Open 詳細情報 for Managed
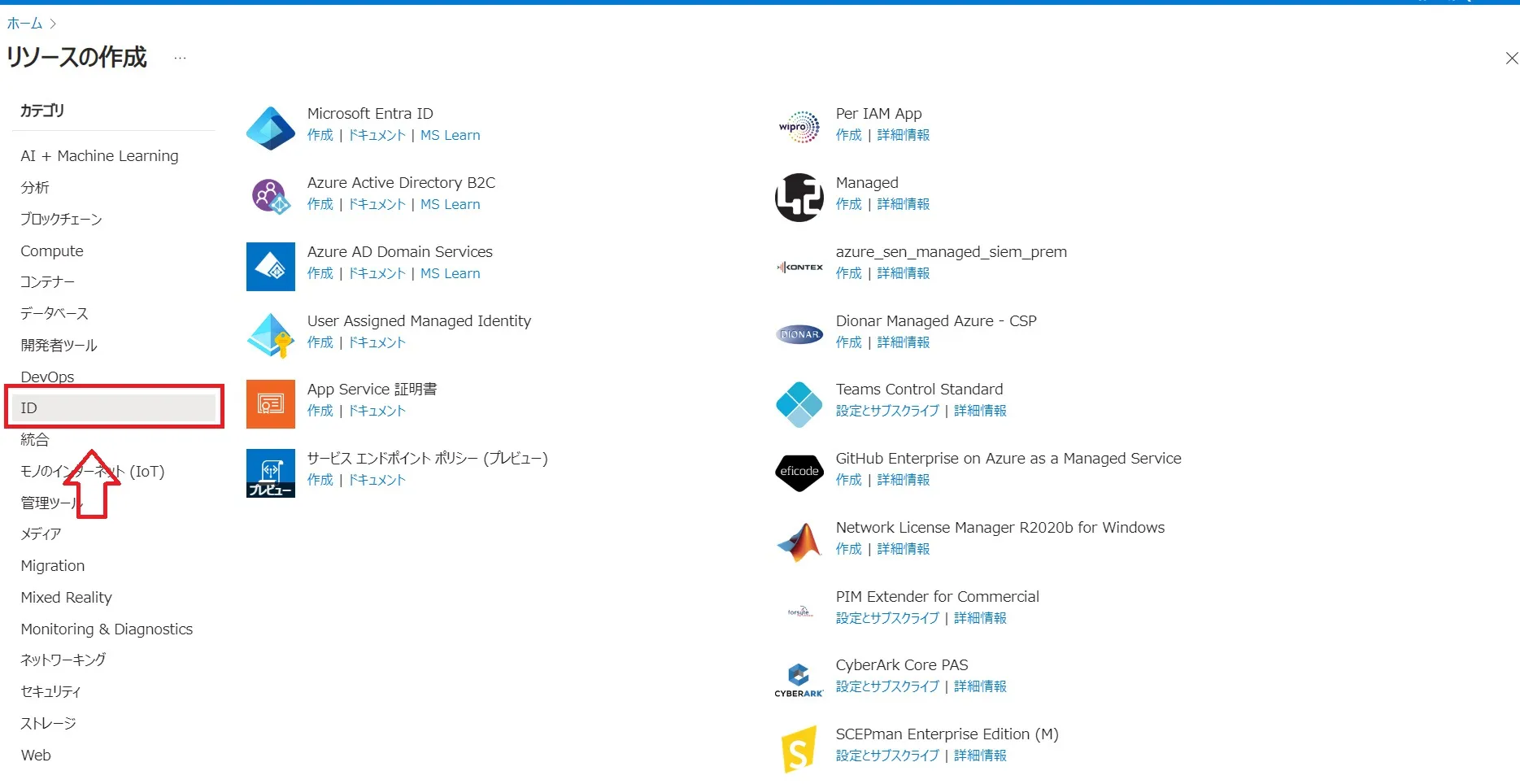The height and width of the screenshot is (784, 1520). pos(904,204)
